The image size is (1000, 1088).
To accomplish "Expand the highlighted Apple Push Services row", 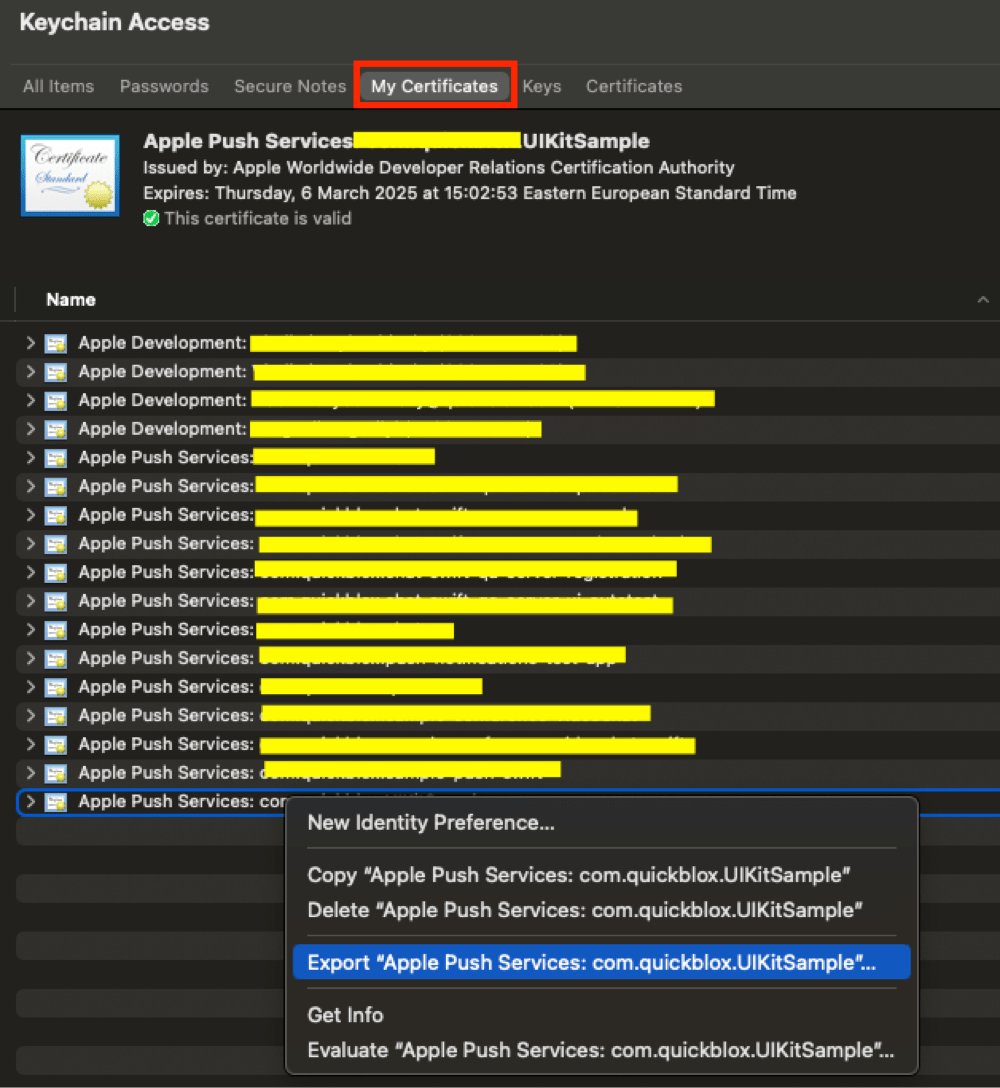I will (30, 801).
